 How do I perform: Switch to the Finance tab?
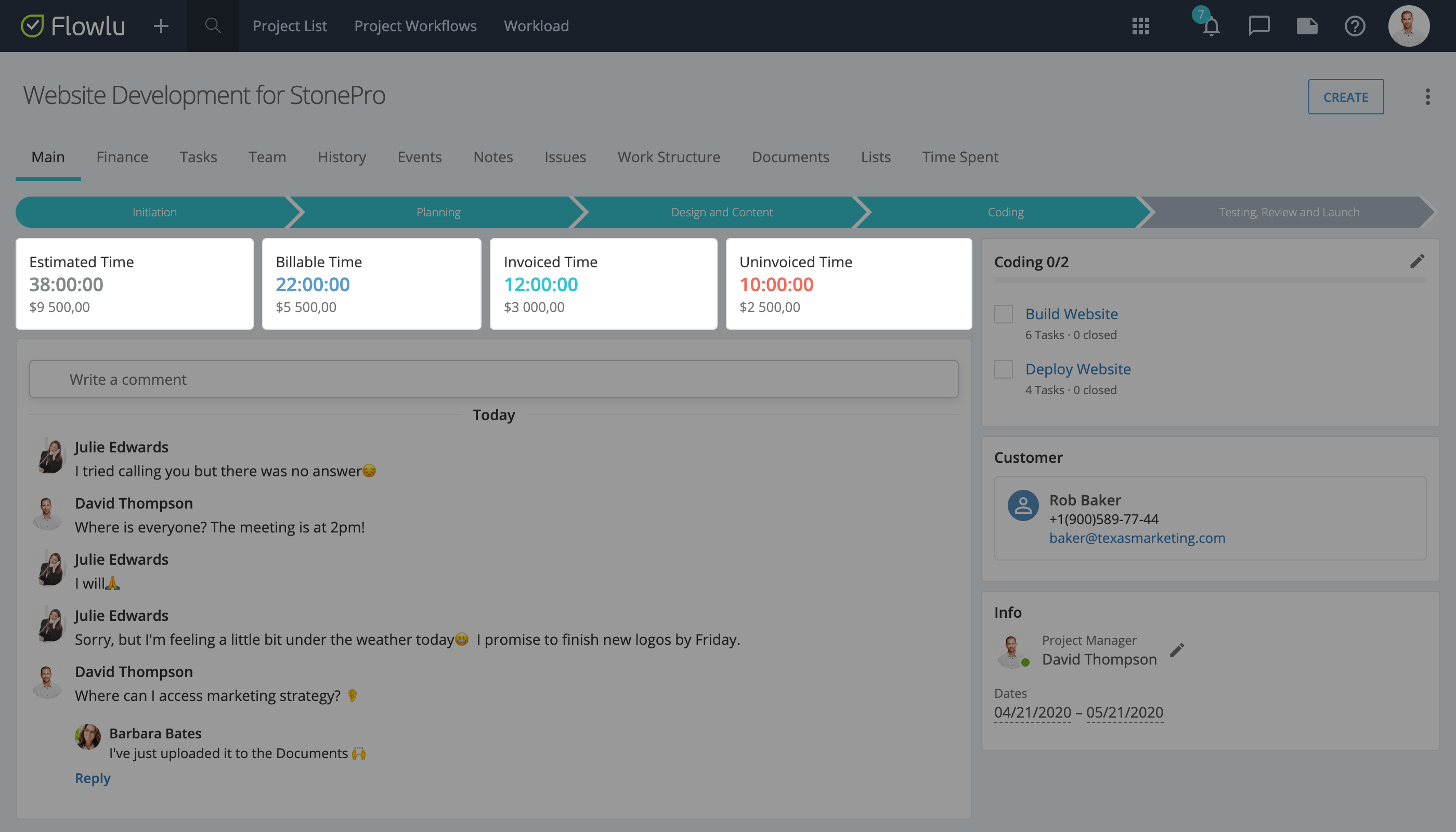[122, 157]
